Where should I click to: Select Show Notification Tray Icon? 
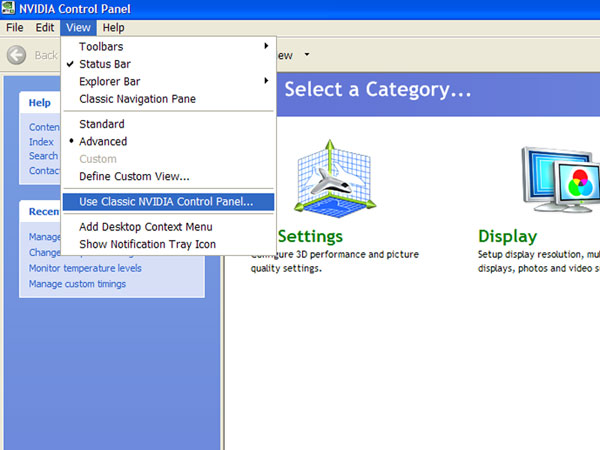point(147,245)
